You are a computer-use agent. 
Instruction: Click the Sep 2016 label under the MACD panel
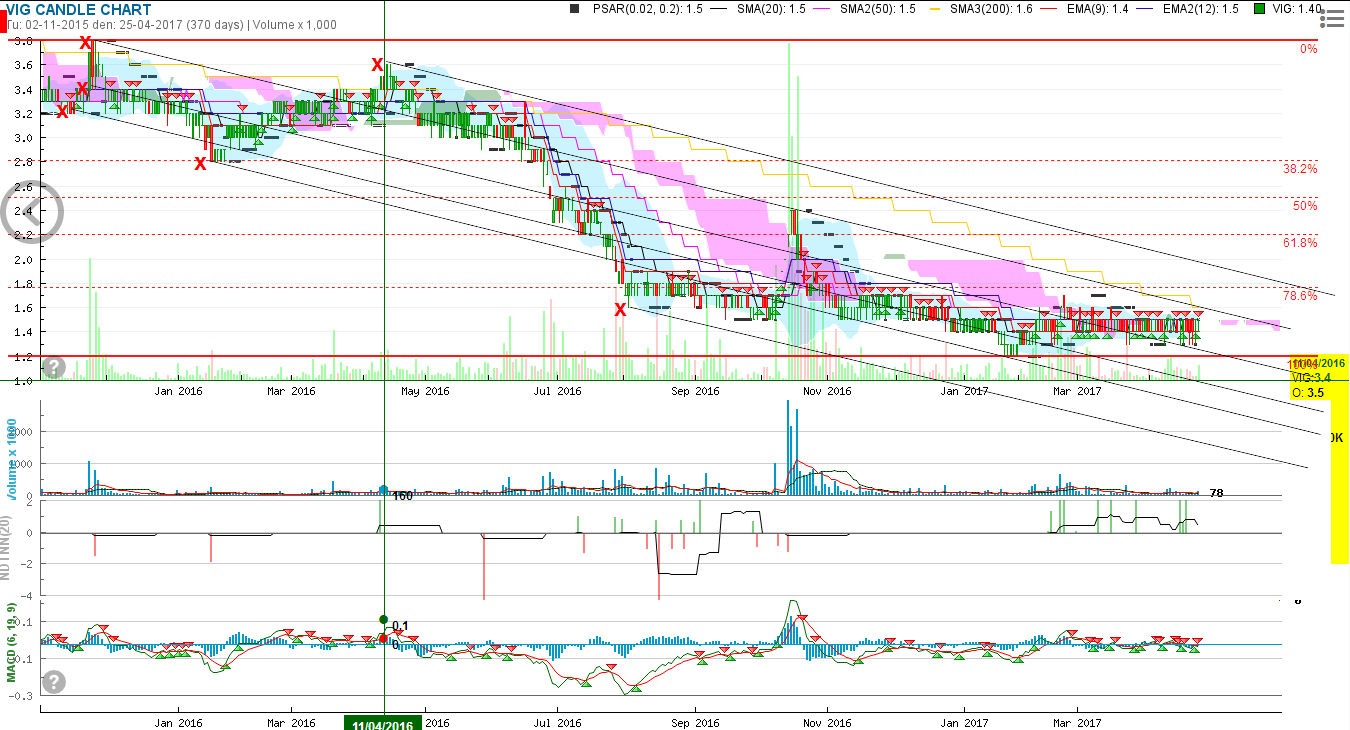[x=695, y=722]
